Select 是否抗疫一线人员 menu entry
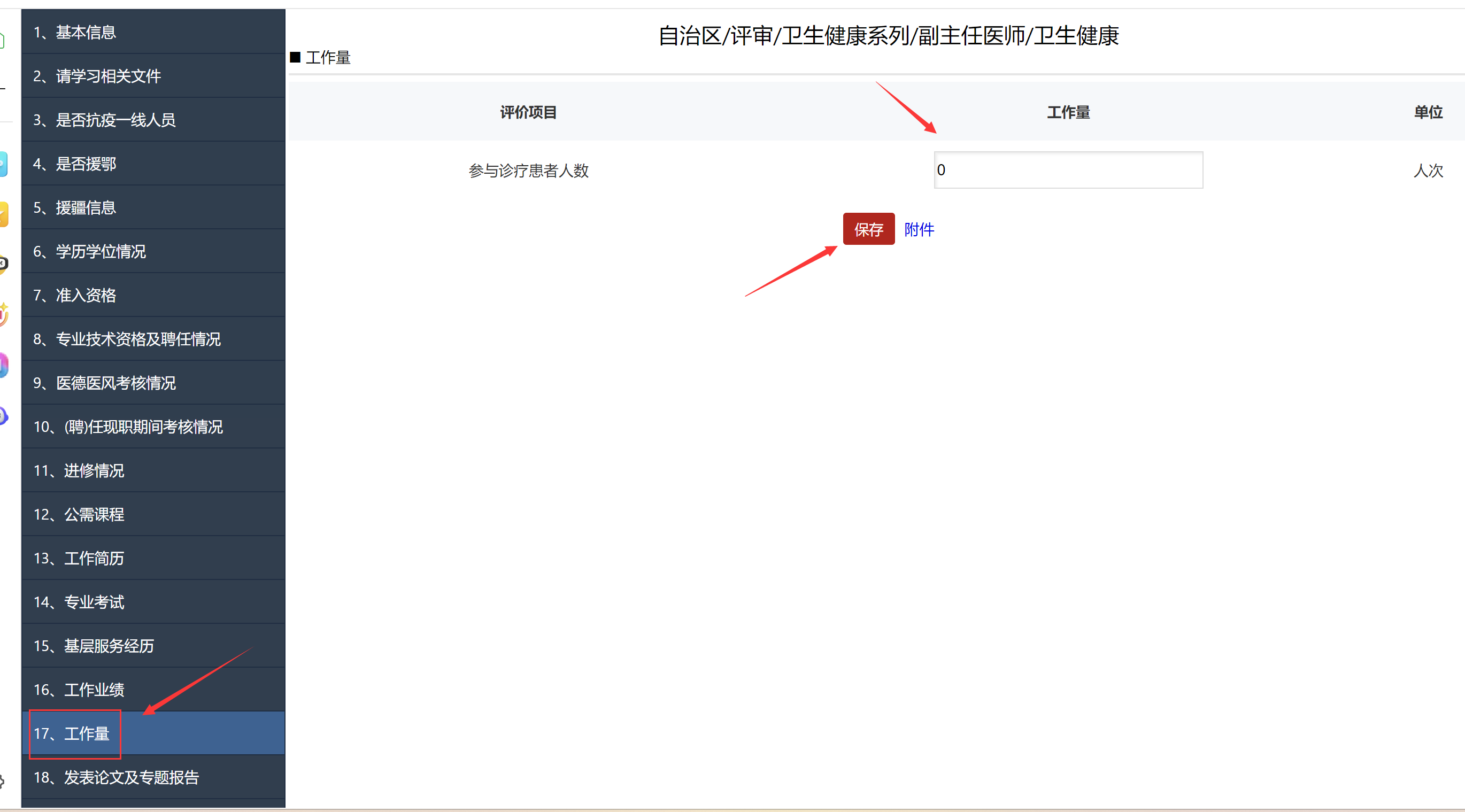1465x812 pixels. (x=153, y=119)
